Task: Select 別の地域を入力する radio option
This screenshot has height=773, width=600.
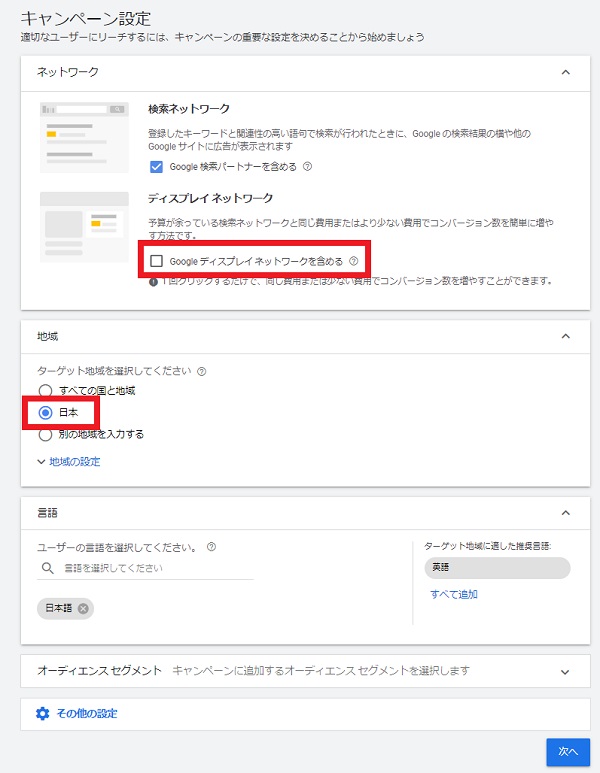Action: click(45, 434)
